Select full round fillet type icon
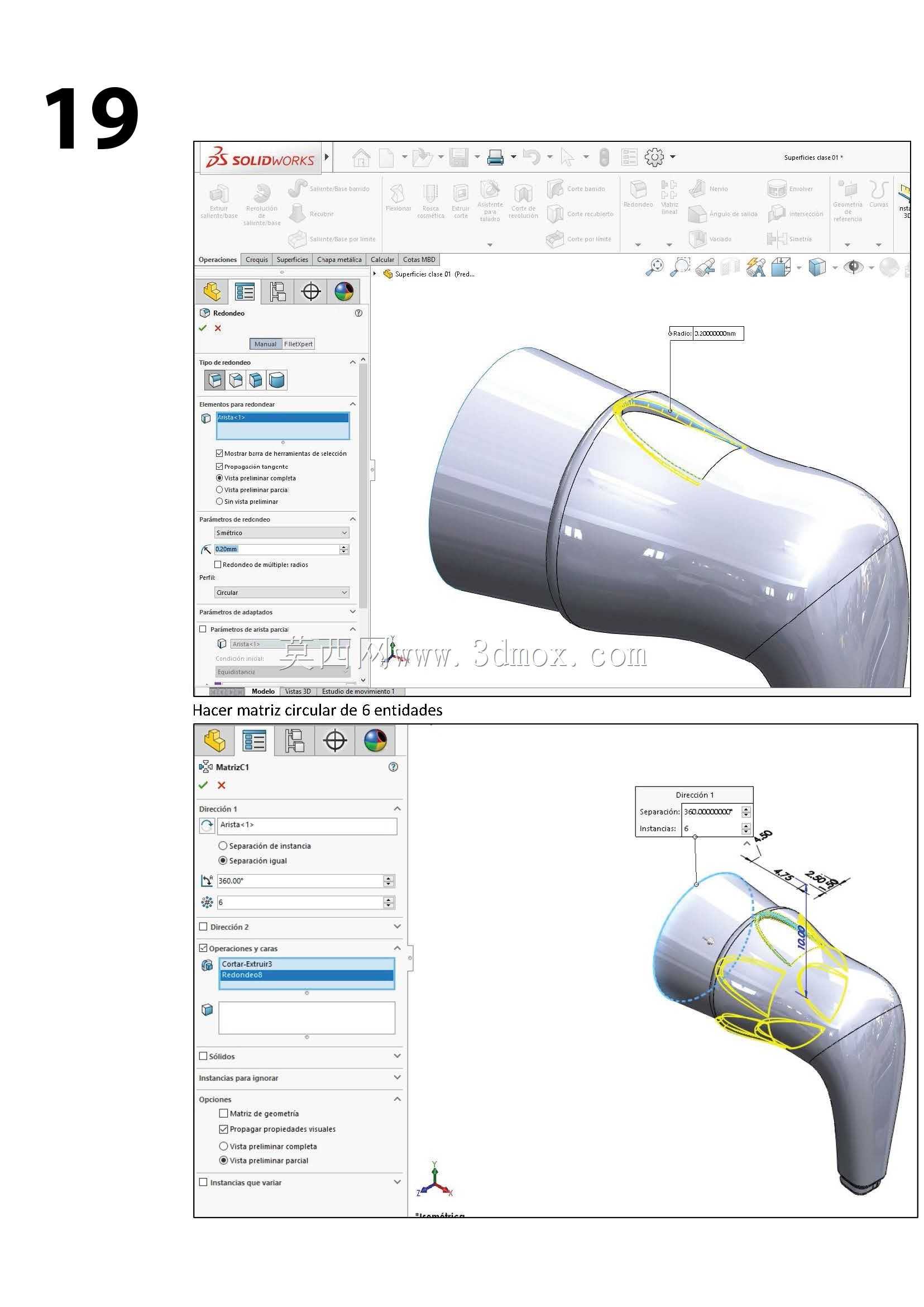This screenshot has width=924, height=1307. click(277, 380)
